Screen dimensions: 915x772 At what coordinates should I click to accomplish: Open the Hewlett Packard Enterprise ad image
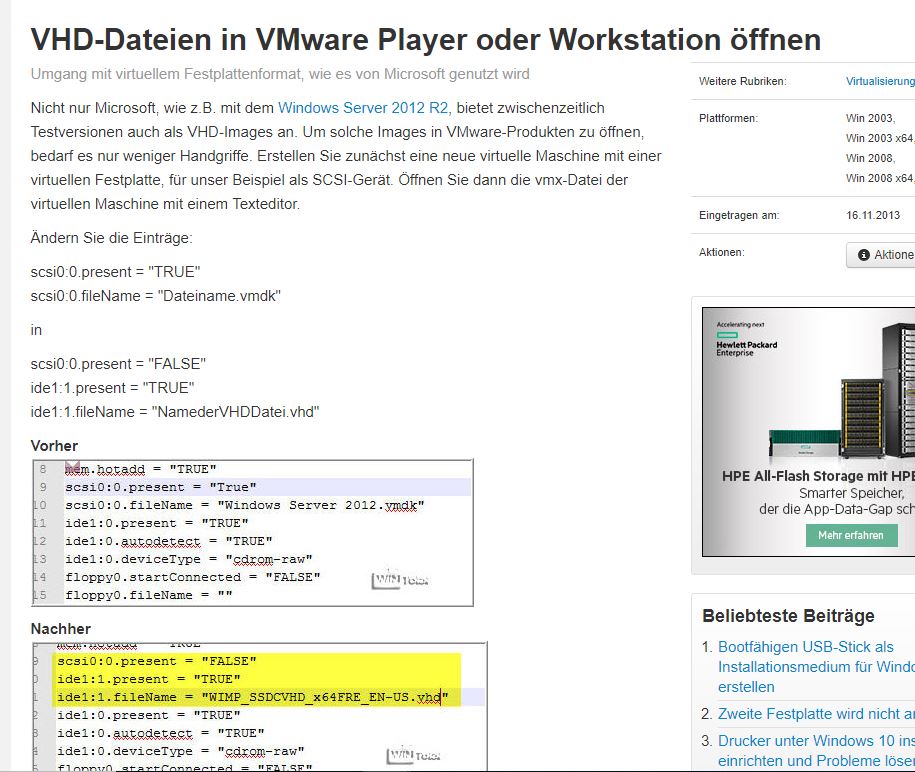pyautogui.click(x=808, y=432)
